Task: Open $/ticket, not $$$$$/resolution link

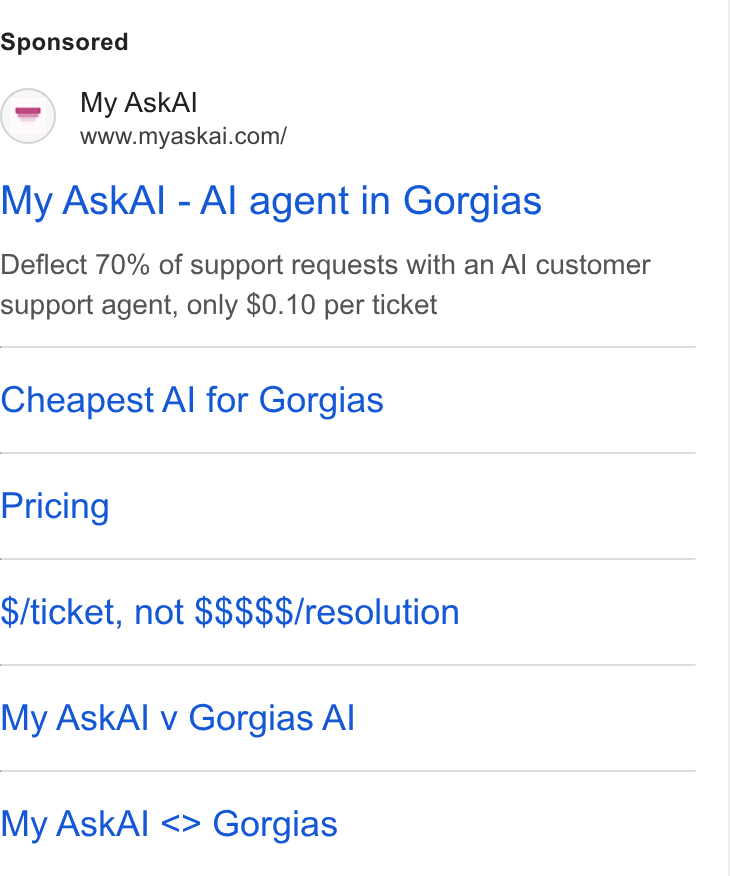Action: (230, 612)
